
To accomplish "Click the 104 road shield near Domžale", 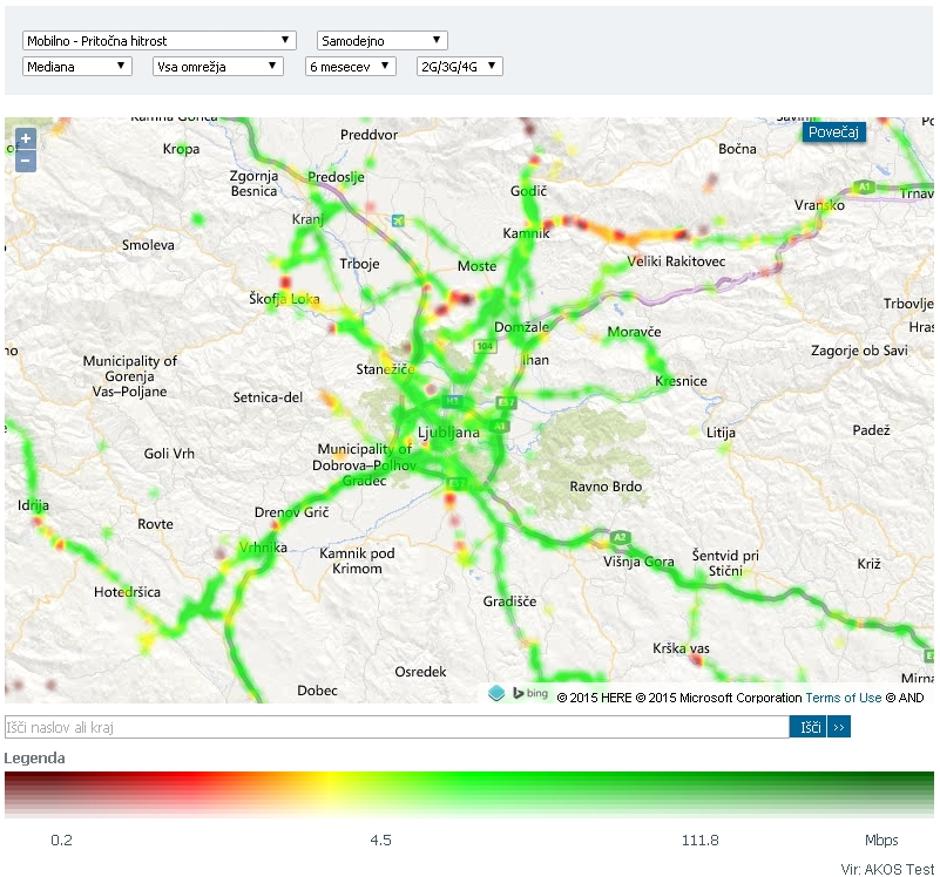I will tap(486, 346).
